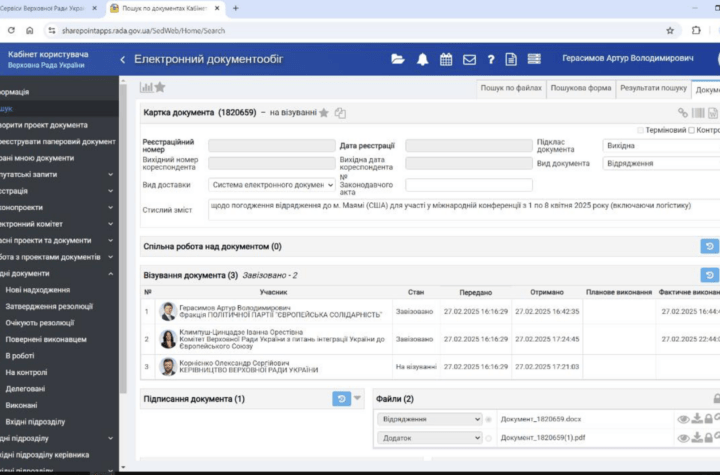Open arrow menu next to Підписання refresh
Screen dimensions: 720x475
click(x=357, y=398)
